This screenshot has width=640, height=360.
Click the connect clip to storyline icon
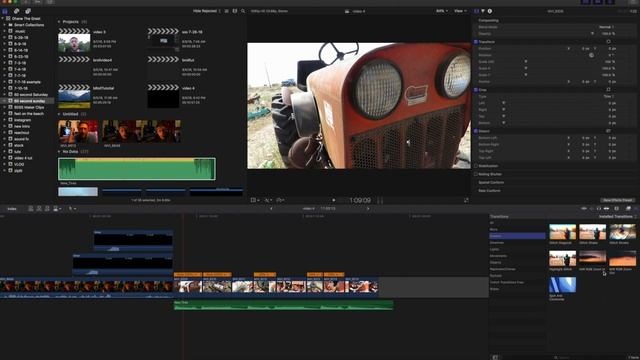coord(31,209)
